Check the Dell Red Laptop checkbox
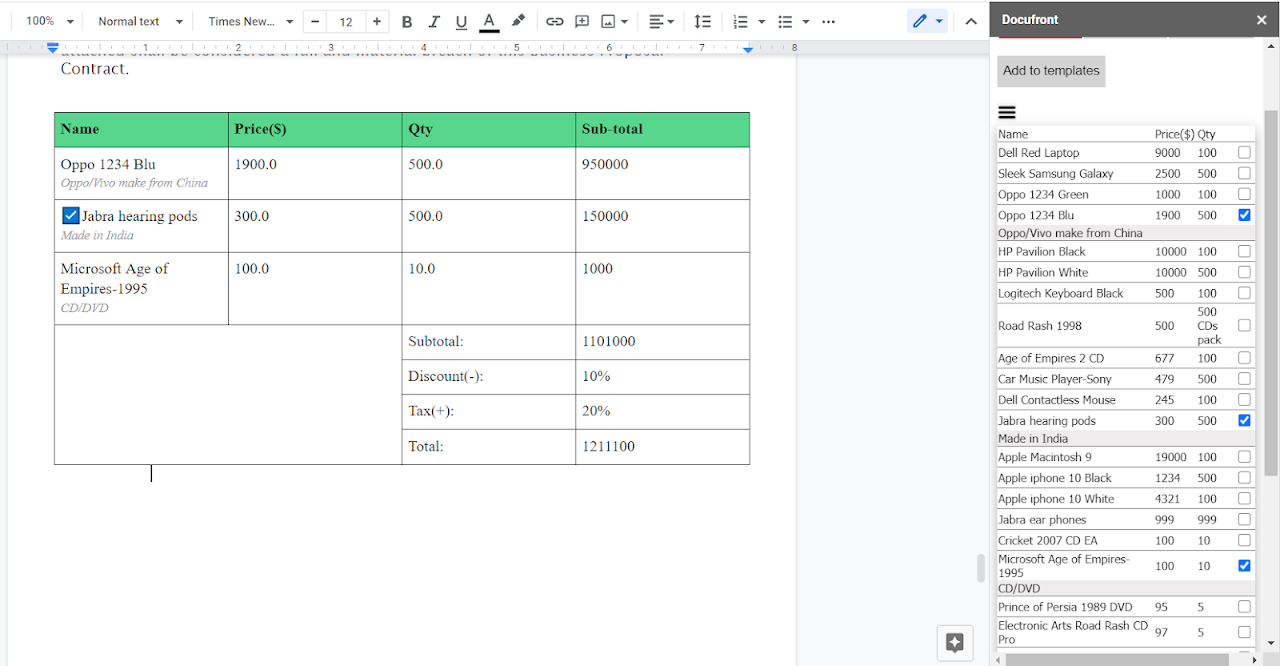1280x666 pixels. [1244, 153]
